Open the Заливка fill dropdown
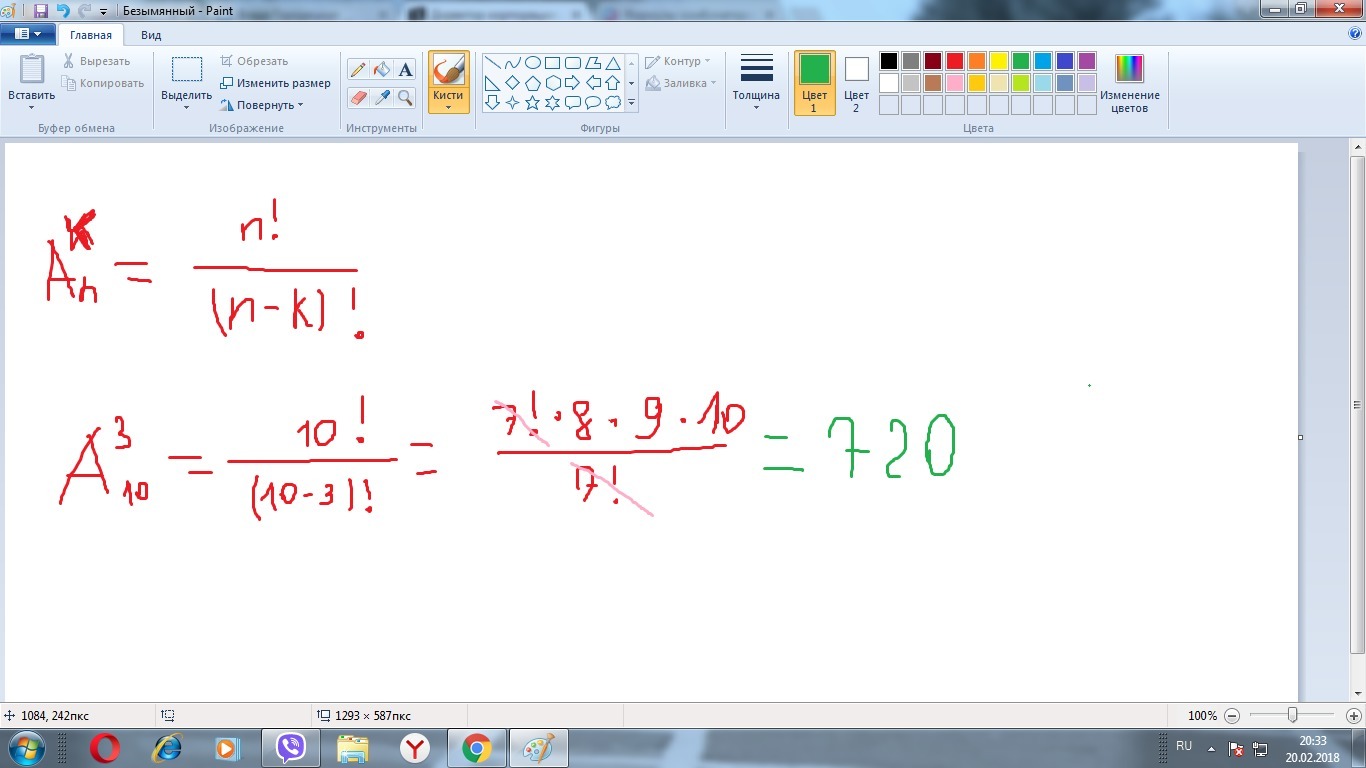Screen dimensions: 1366x768 pyautogui.click(x=681, y=83)
